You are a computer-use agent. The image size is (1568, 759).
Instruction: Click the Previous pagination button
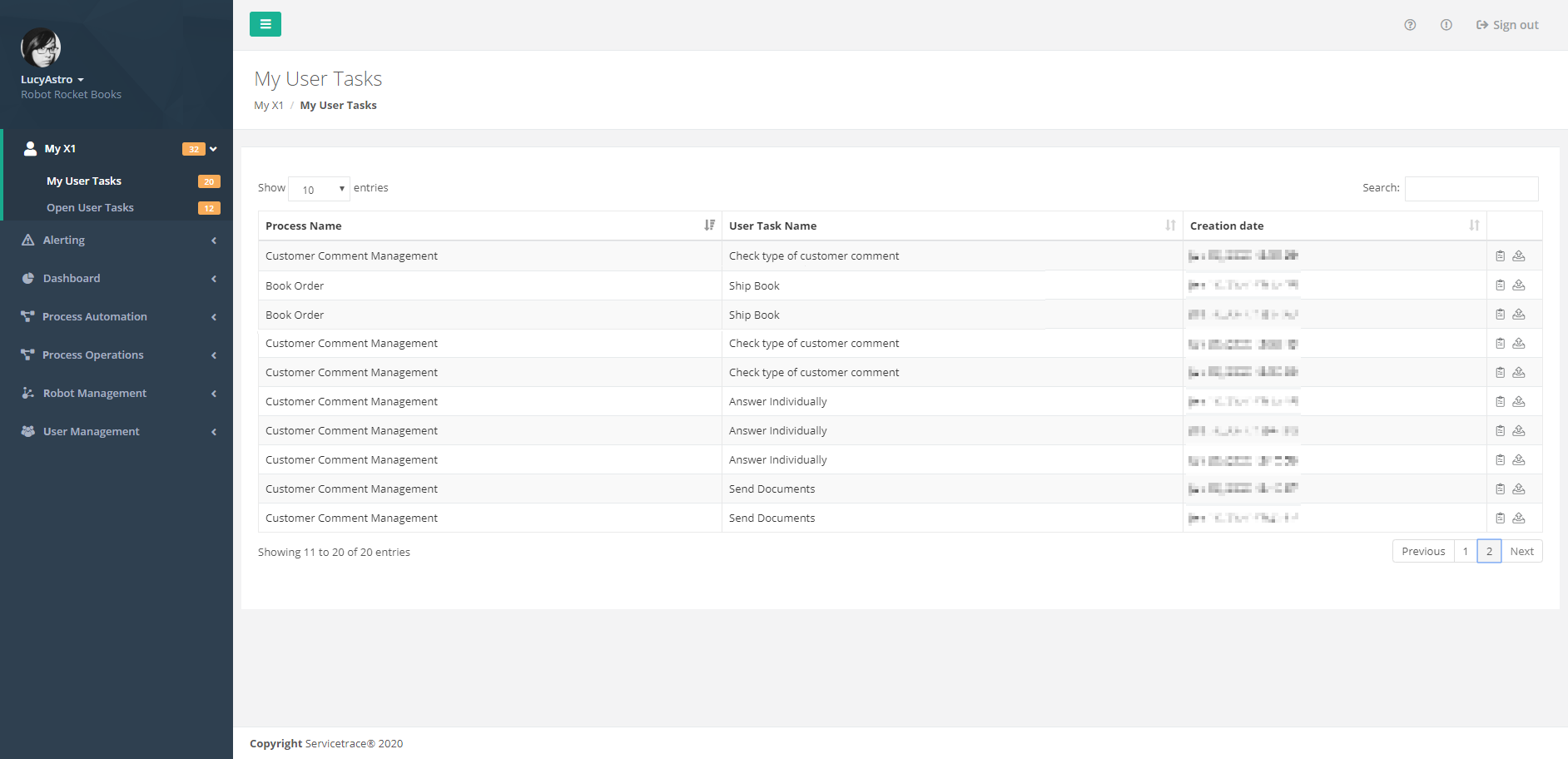(1422, 551)
